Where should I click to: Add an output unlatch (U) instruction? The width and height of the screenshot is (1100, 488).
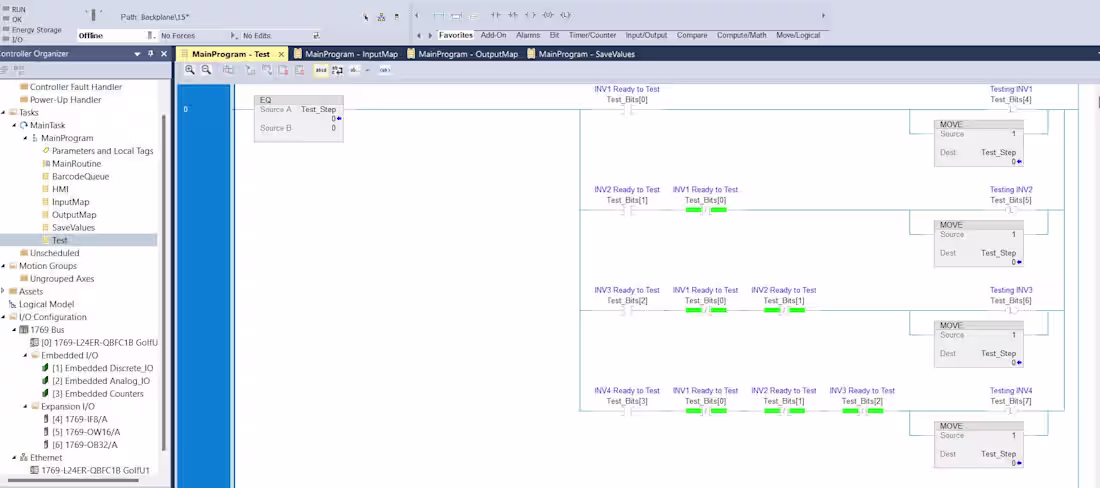(548, 15)
